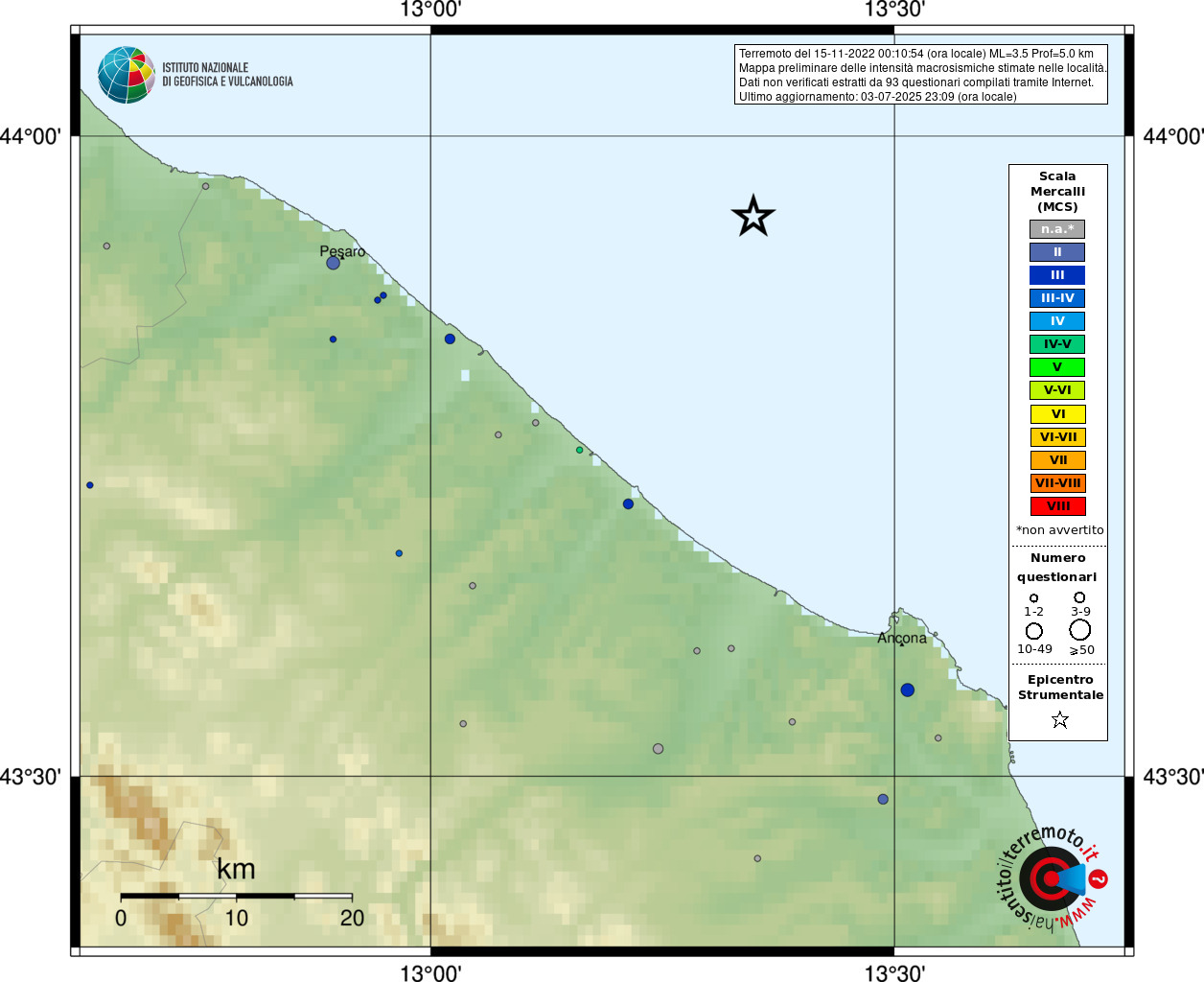
Task: Click the '10' value on the scale bar
Action: click(236, 919)
